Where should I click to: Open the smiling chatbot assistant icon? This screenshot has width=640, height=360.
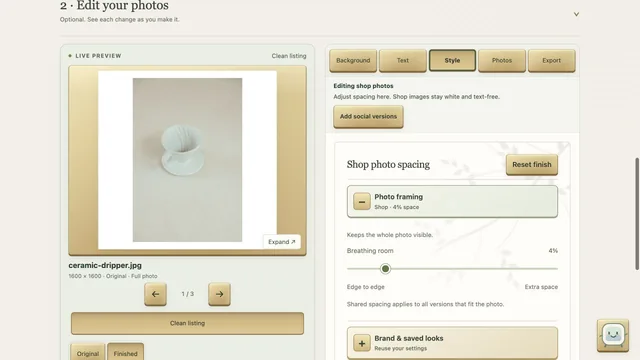pos(613,335)
